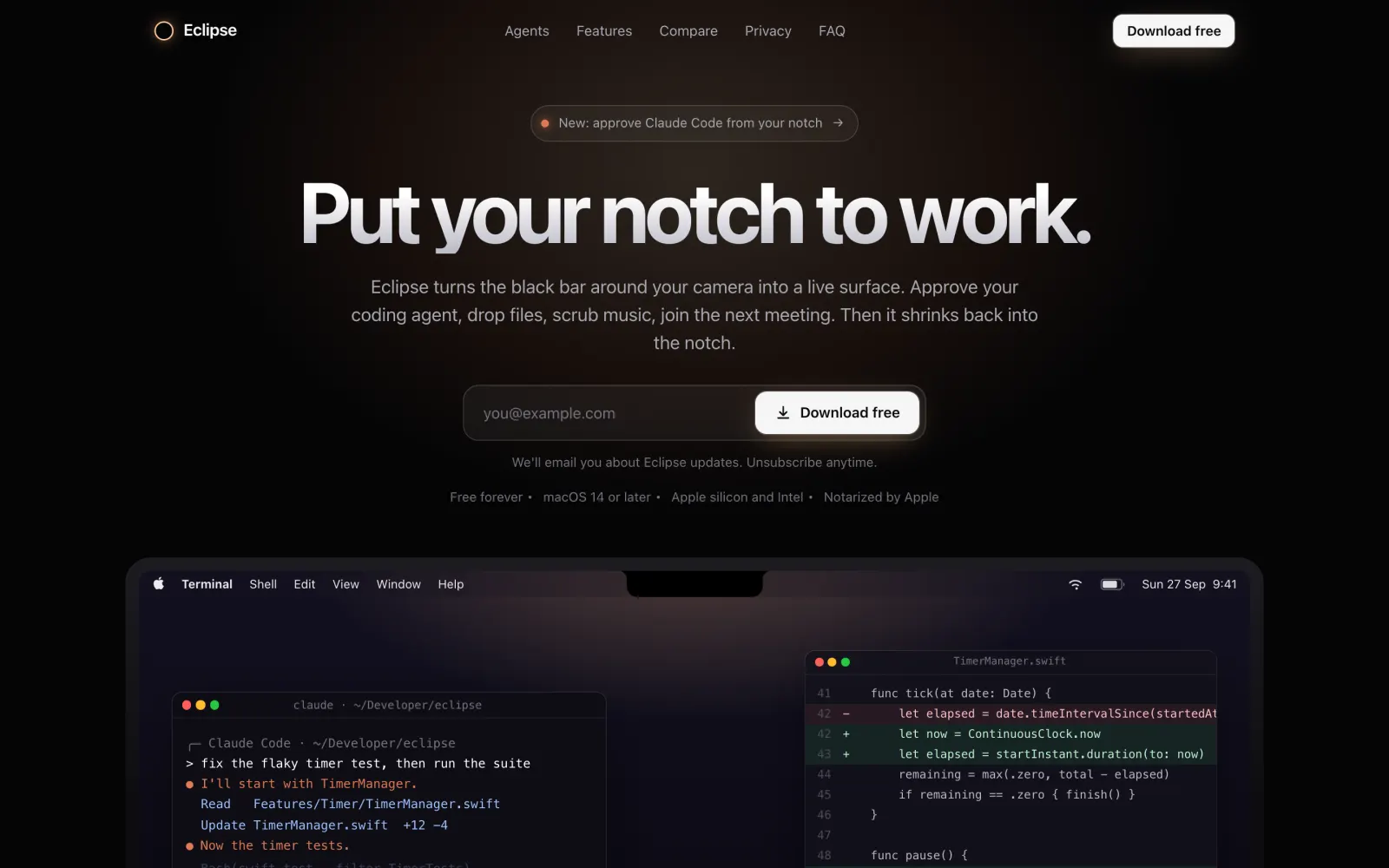This screenshot has height=868, width=1389.
Task: Click code line 'func tick(at date: Date) {'
Action: tap(961, 694)
